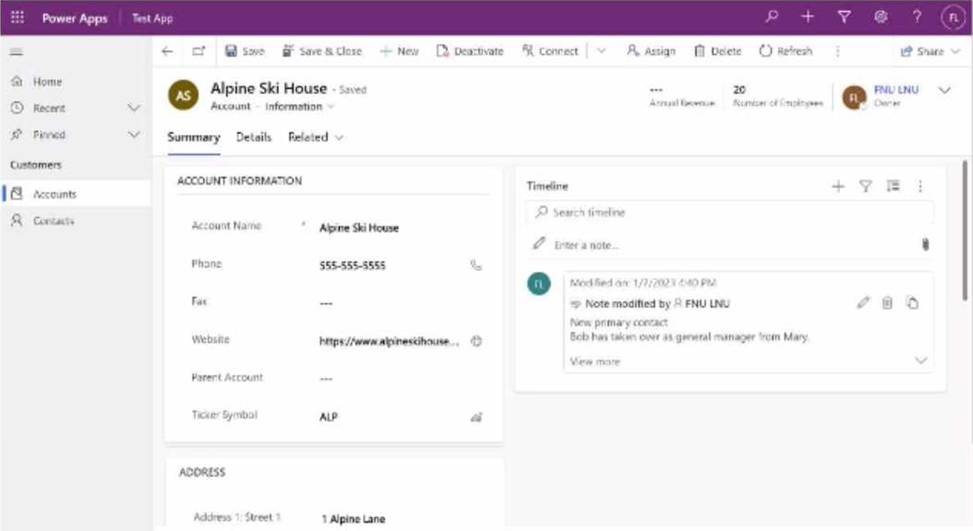Delete the note with trash icon
This screenshot has height=531, width=973.
click(x=887, y=303)
